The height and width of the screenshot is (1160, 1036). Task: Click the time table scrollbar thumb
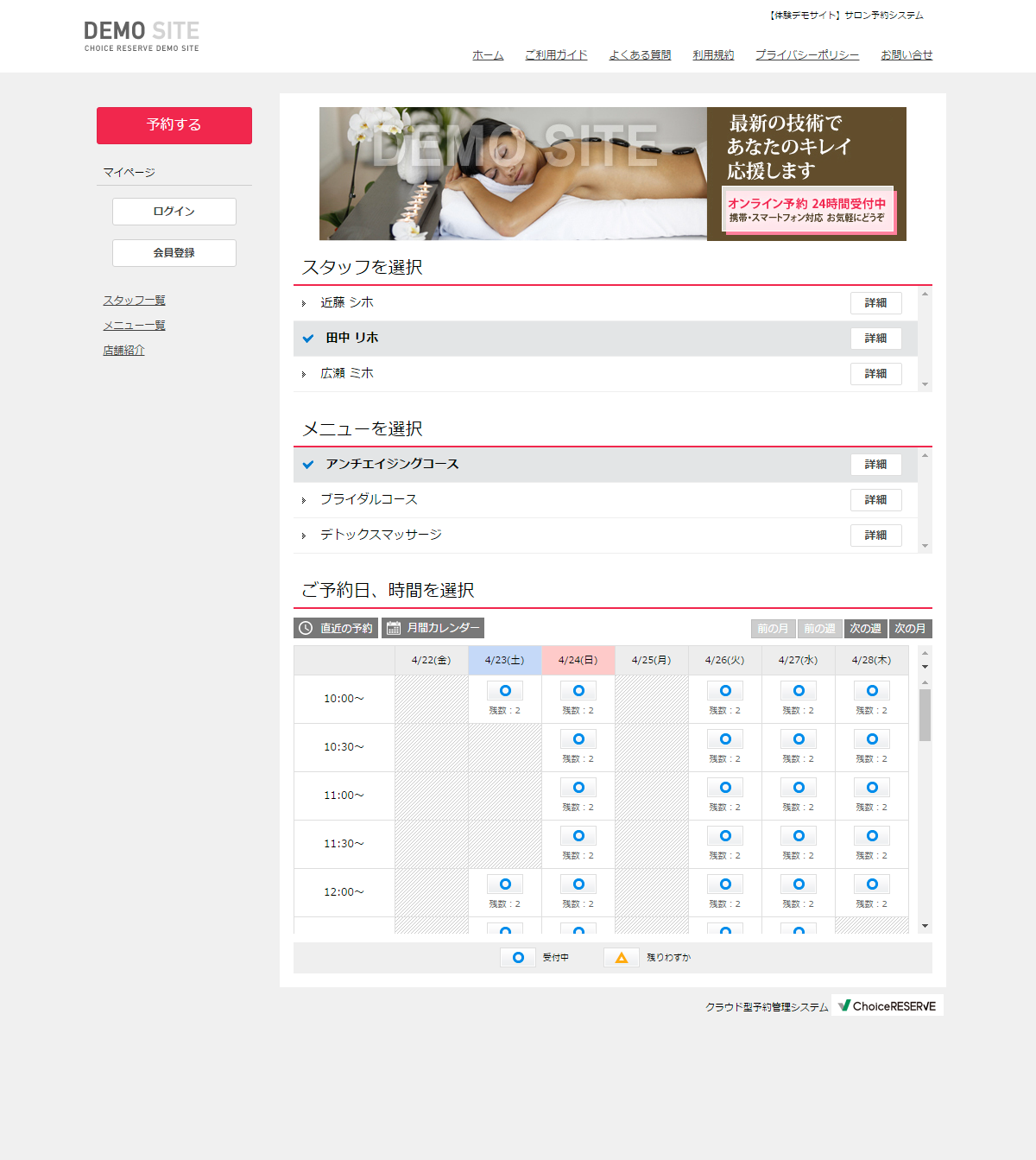click(x=925, y=715)
